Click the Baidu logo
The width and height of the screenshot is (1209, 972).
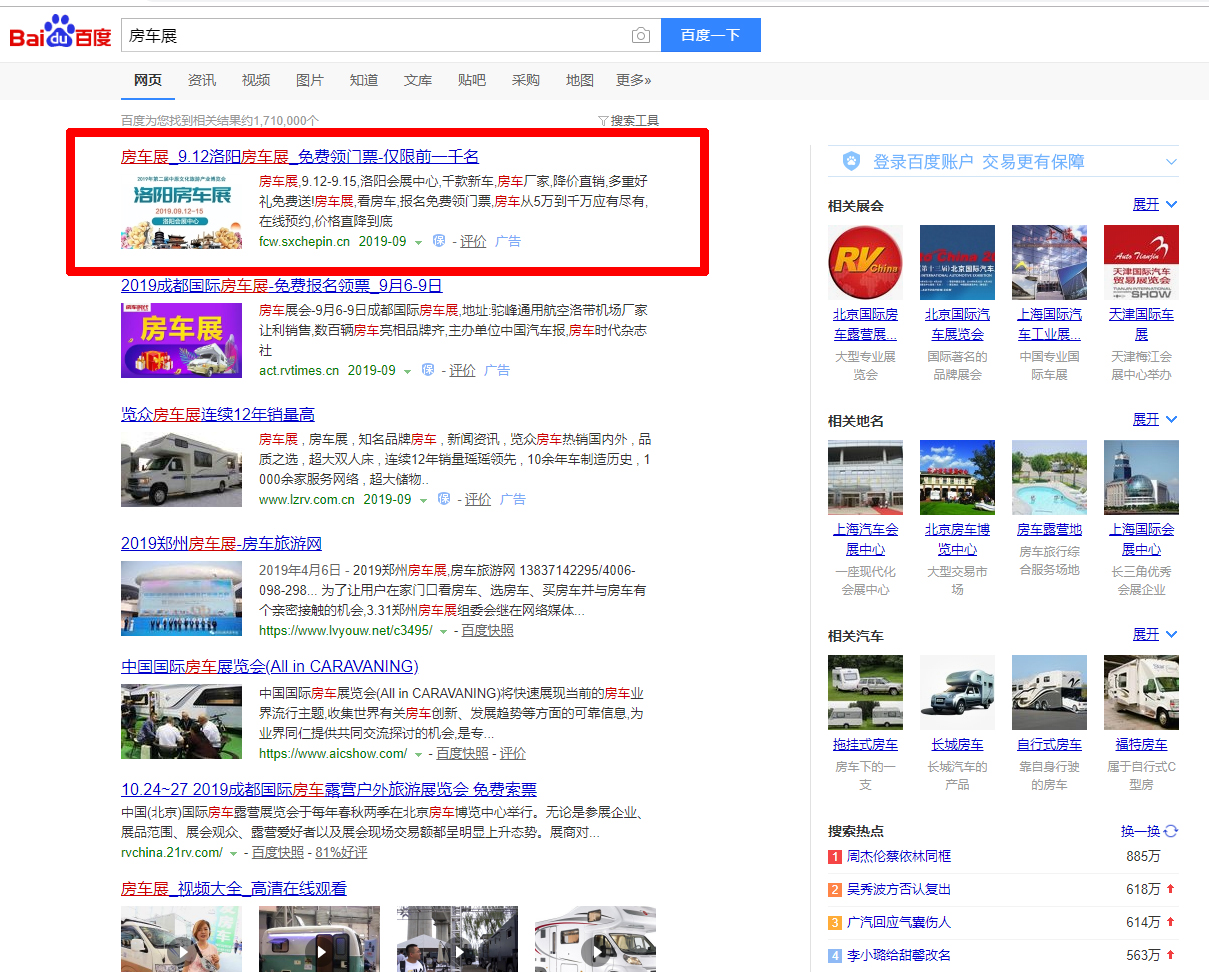coord(60,34)
